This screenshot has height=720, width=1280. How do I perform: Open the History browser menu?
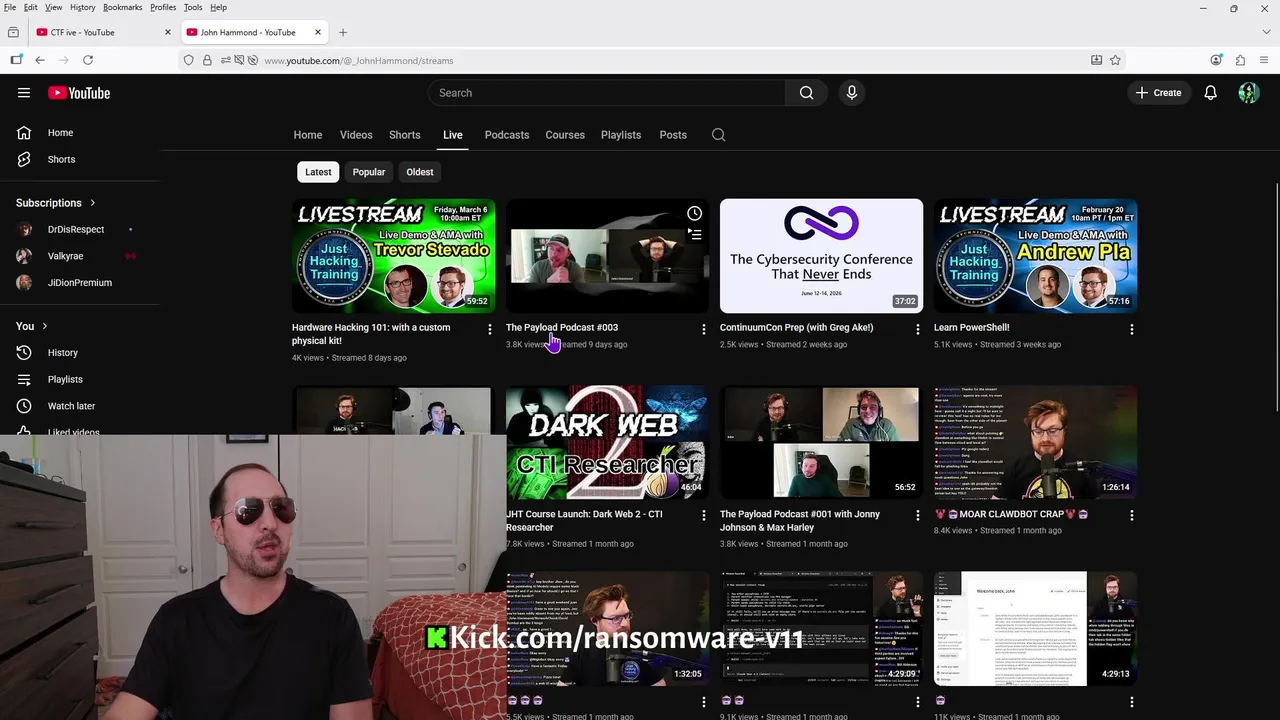(x=83, y=7)
